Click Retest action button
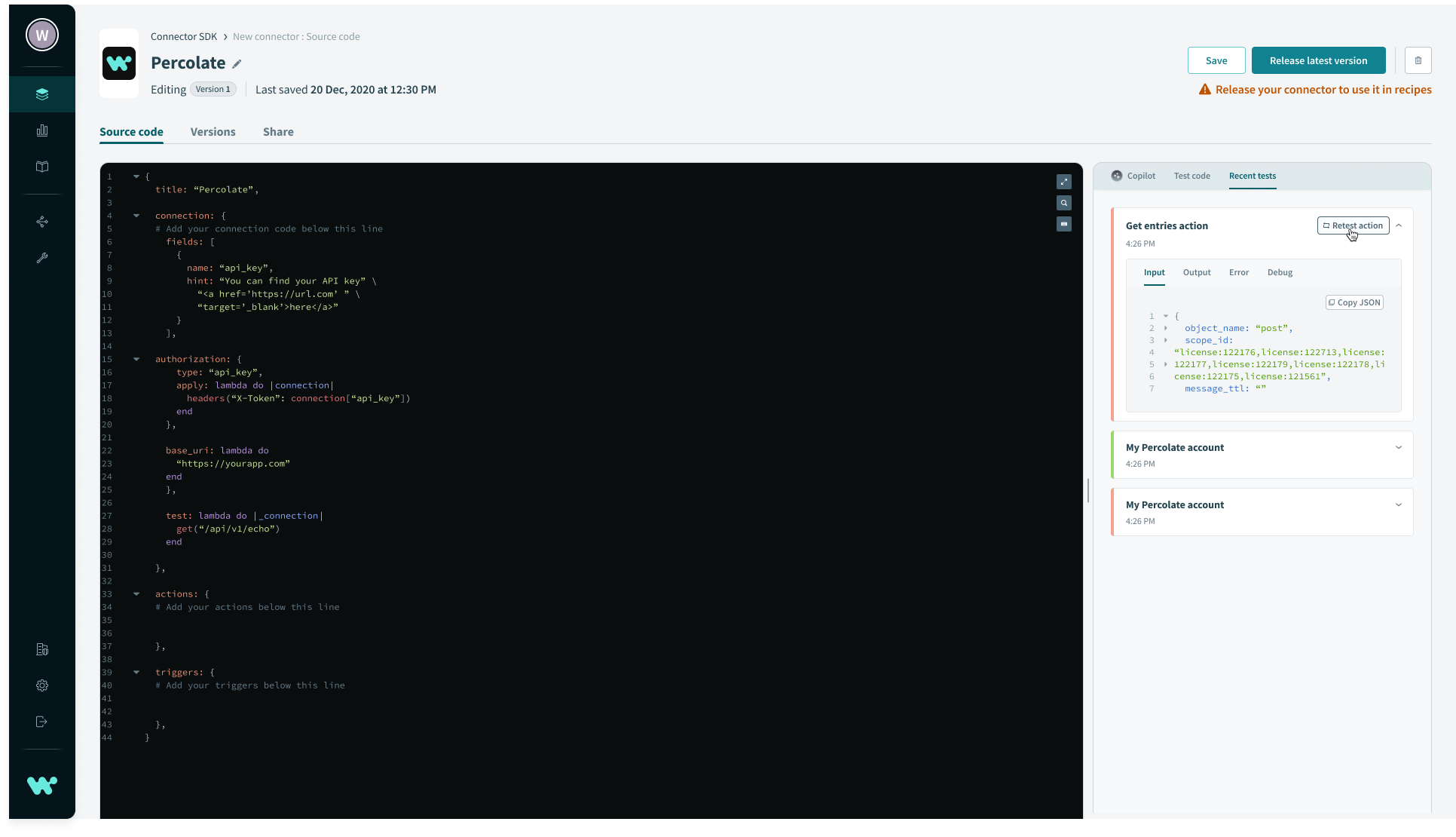1456x837 pixels. [1354, 225]
